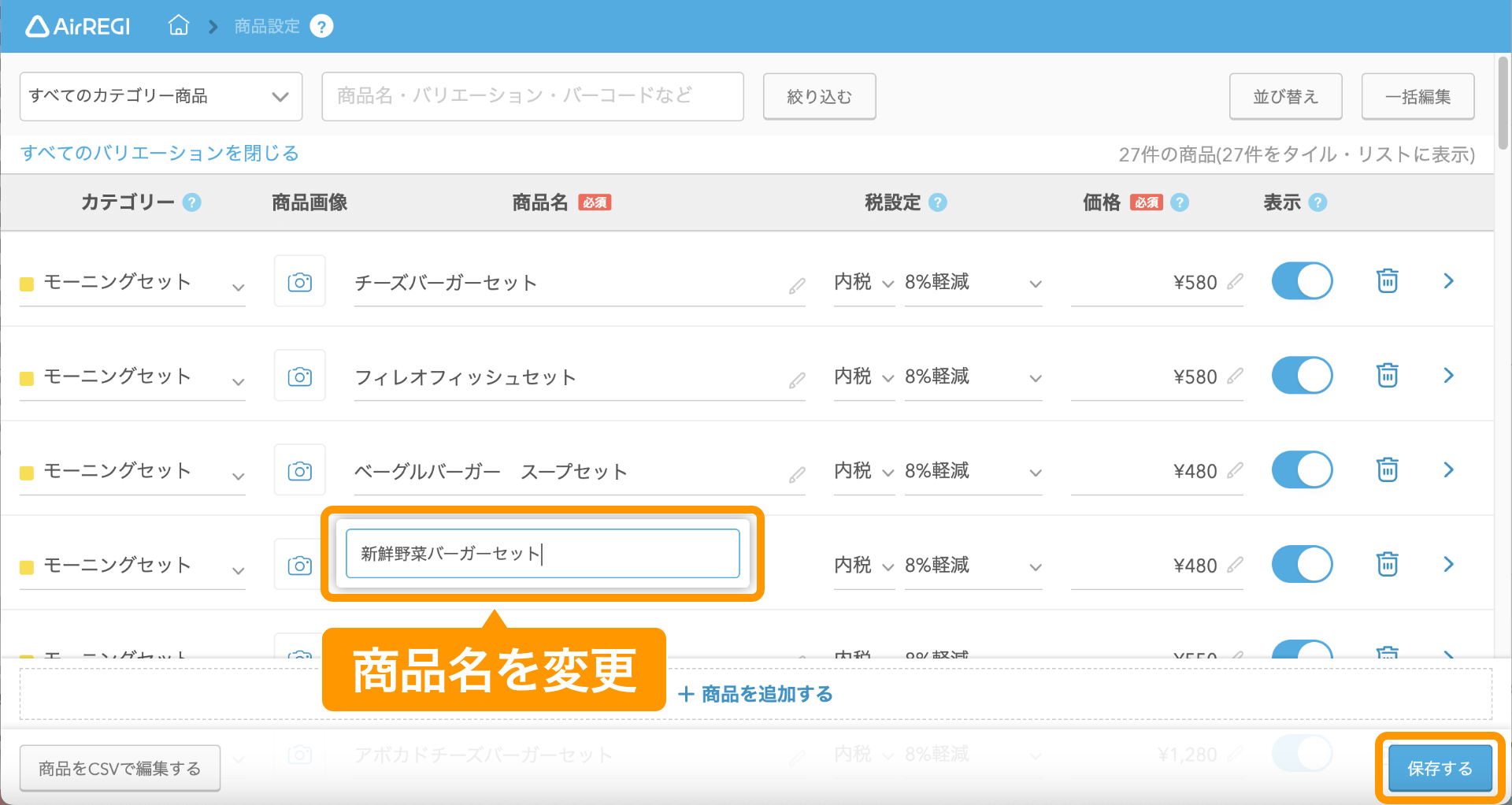Click the 絞り込む filter button
Screen dimensions: 1512x805
tap(819, 96)
